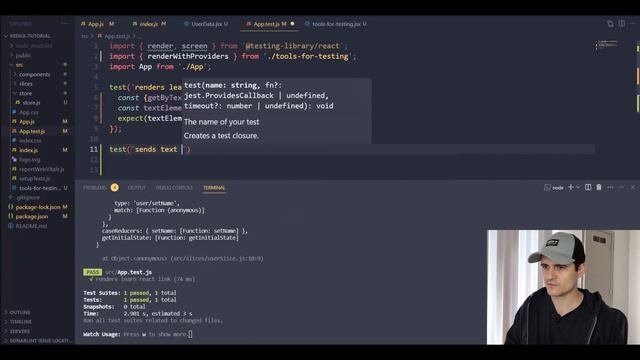The image size is (640, 360).
Task: Click the problems count badge
Action: pyautogui.click(x=115, y=187)
